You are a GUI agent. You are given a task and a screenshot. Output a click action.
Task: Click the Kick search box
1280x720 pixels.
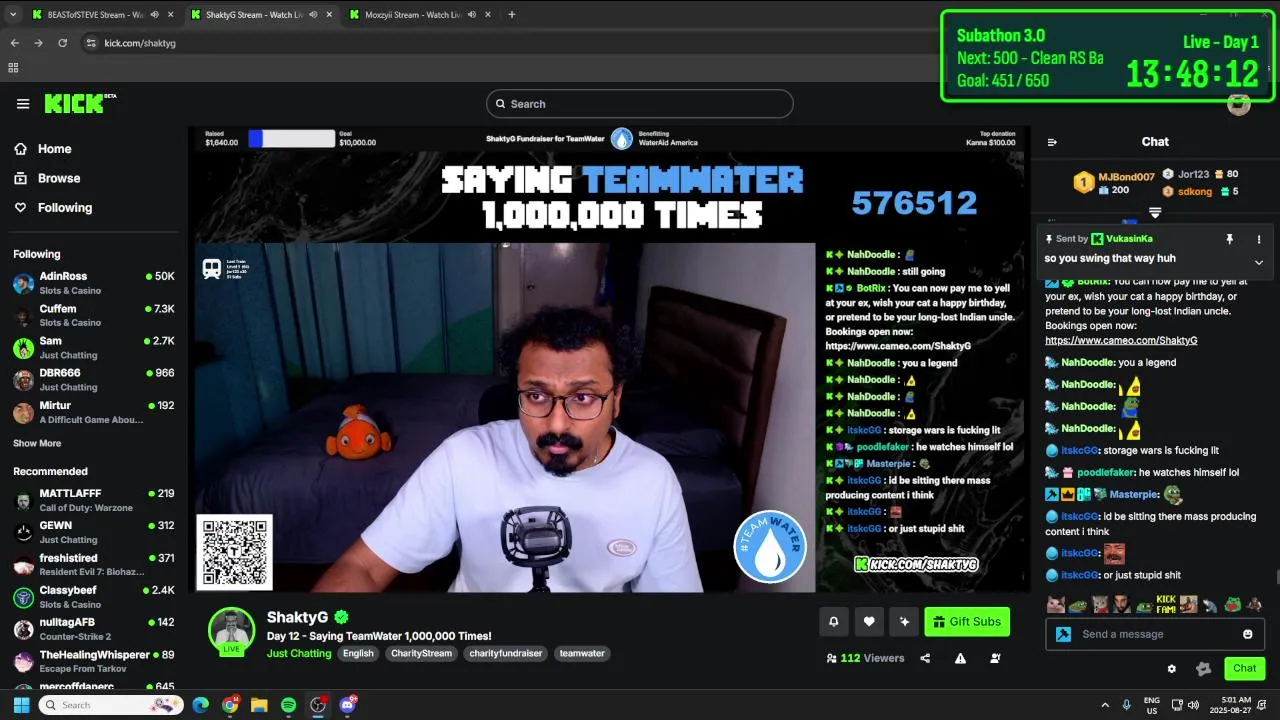point(640,104)
